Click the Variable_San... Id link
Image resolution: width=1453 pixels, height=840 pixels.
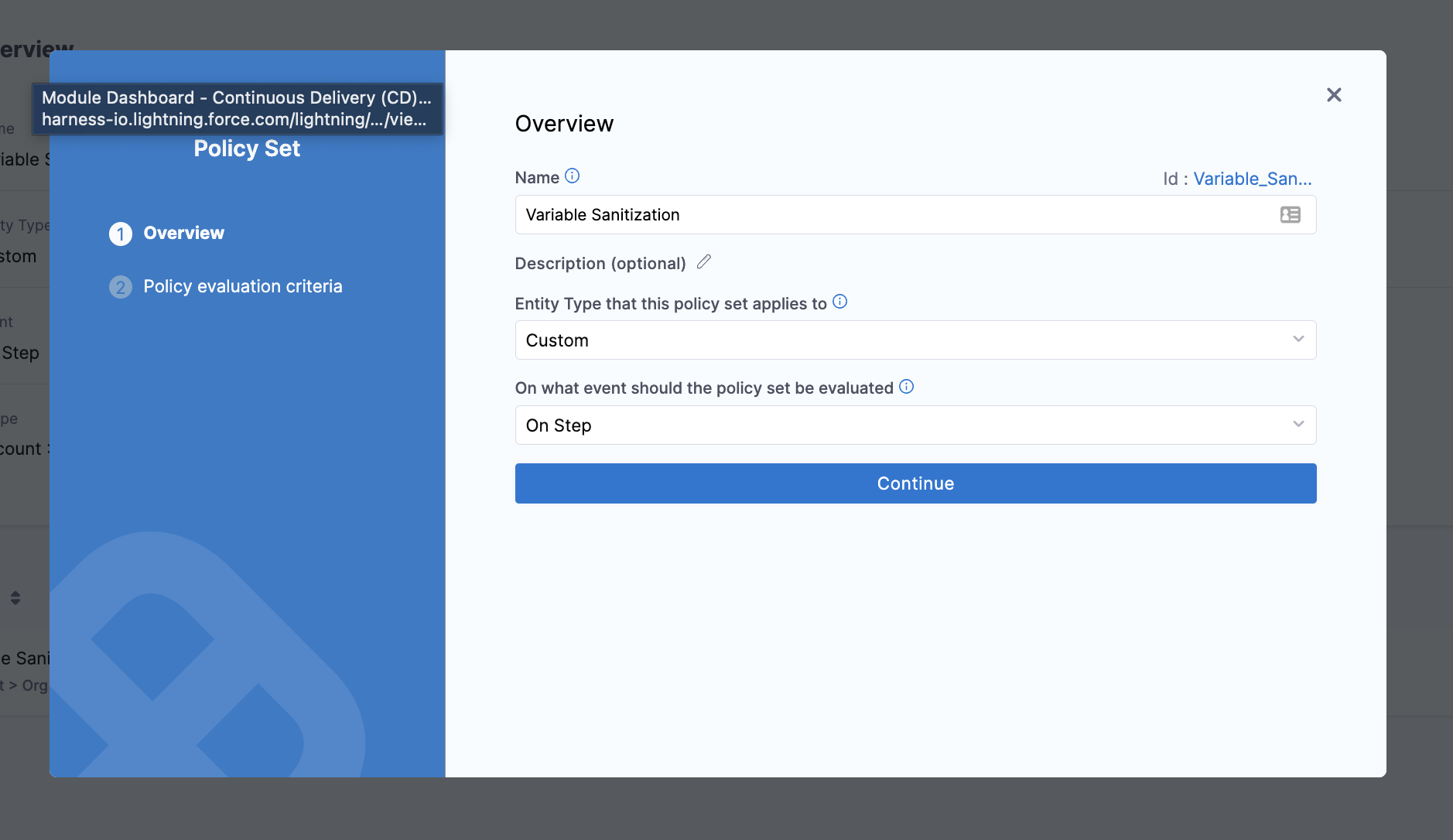click(x=1252, y=179)
